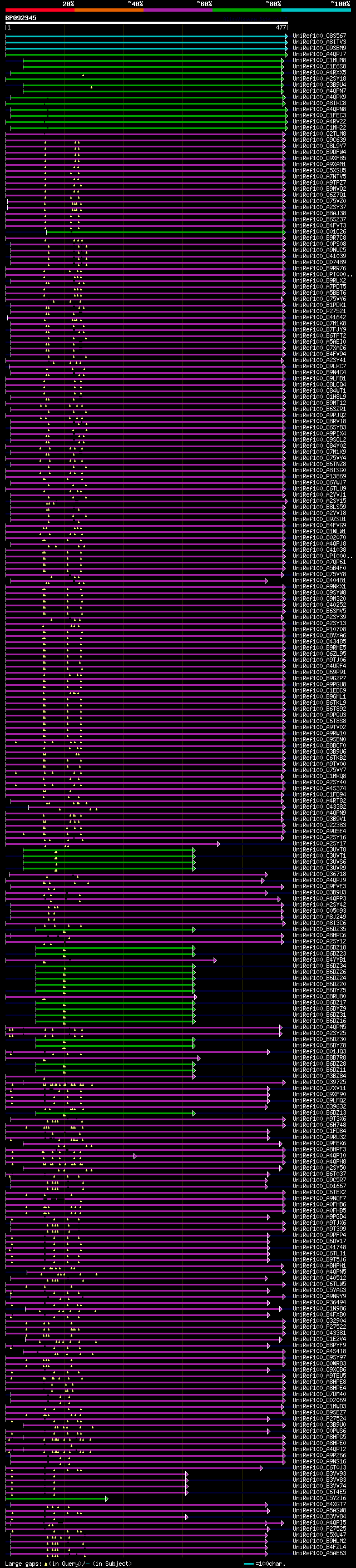Open hit UniRef100_C3UVR9

click(x=319, y=867)
